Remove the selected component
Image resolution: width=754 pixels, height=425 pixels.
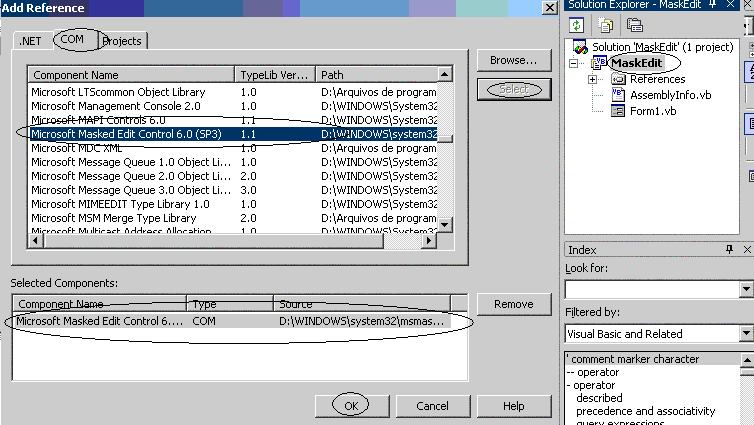pyautogui.click(x=514, y=304)
